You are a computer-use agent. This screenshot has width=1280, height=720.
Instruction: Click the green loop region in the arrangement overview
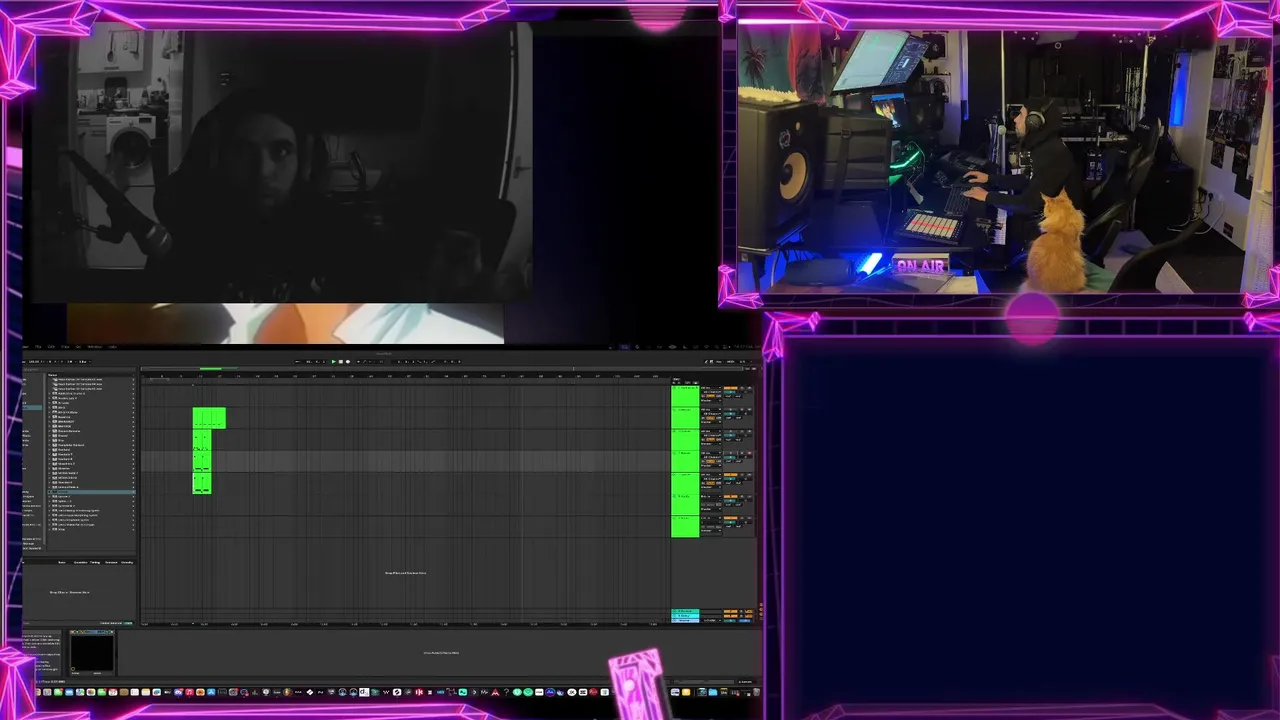coord(211,368)
